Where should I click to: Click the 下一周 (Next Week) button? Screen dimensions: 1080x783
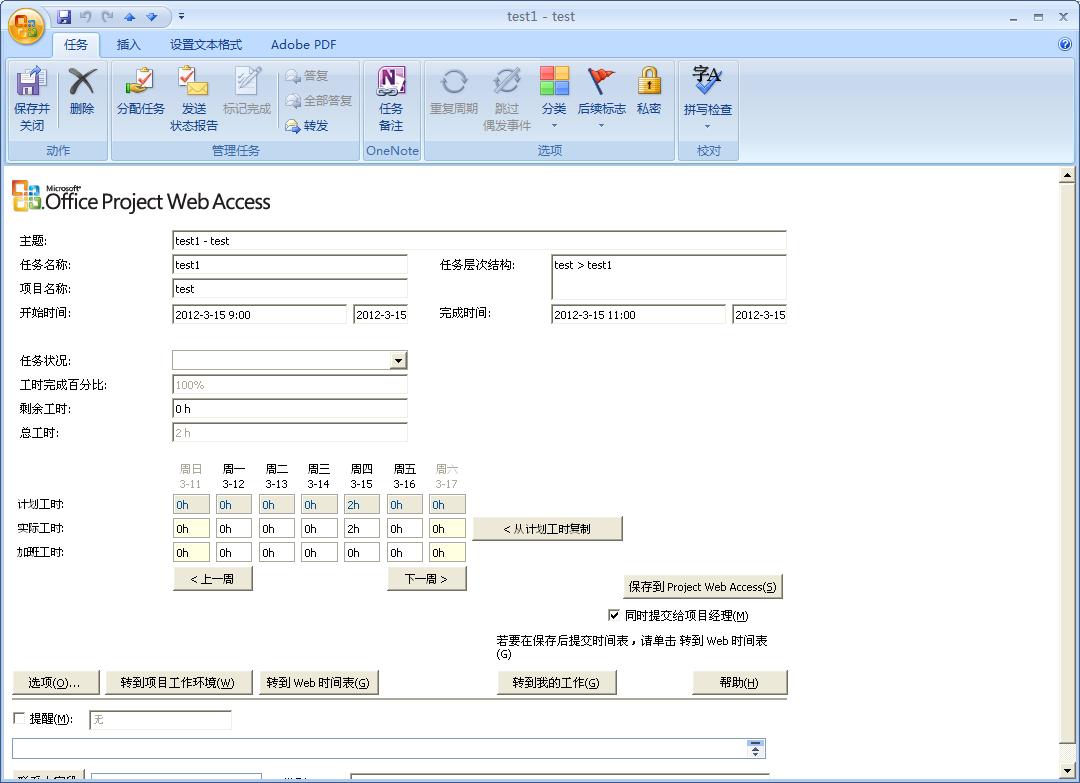coord(426,579)
